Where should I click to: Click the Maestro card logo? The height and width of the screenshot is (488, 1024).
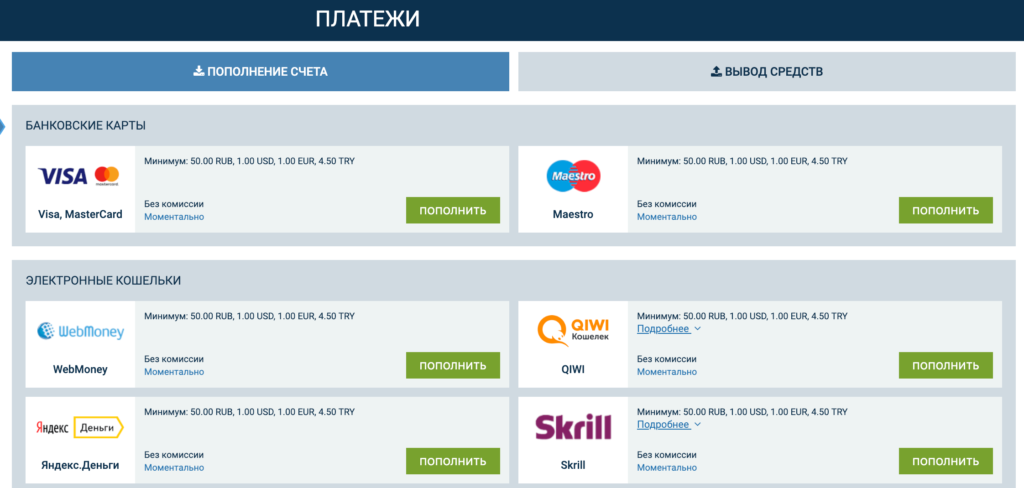click(x=573, y=176)
